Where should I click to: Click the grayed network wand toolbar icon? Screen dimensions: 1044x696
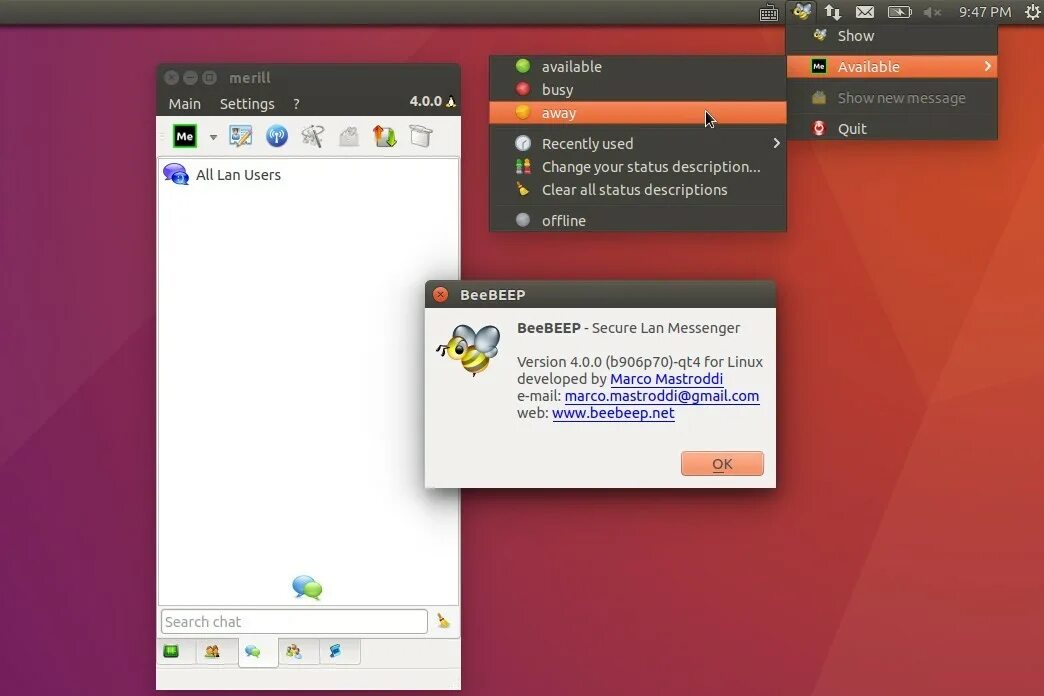click(x=312, y=136)
